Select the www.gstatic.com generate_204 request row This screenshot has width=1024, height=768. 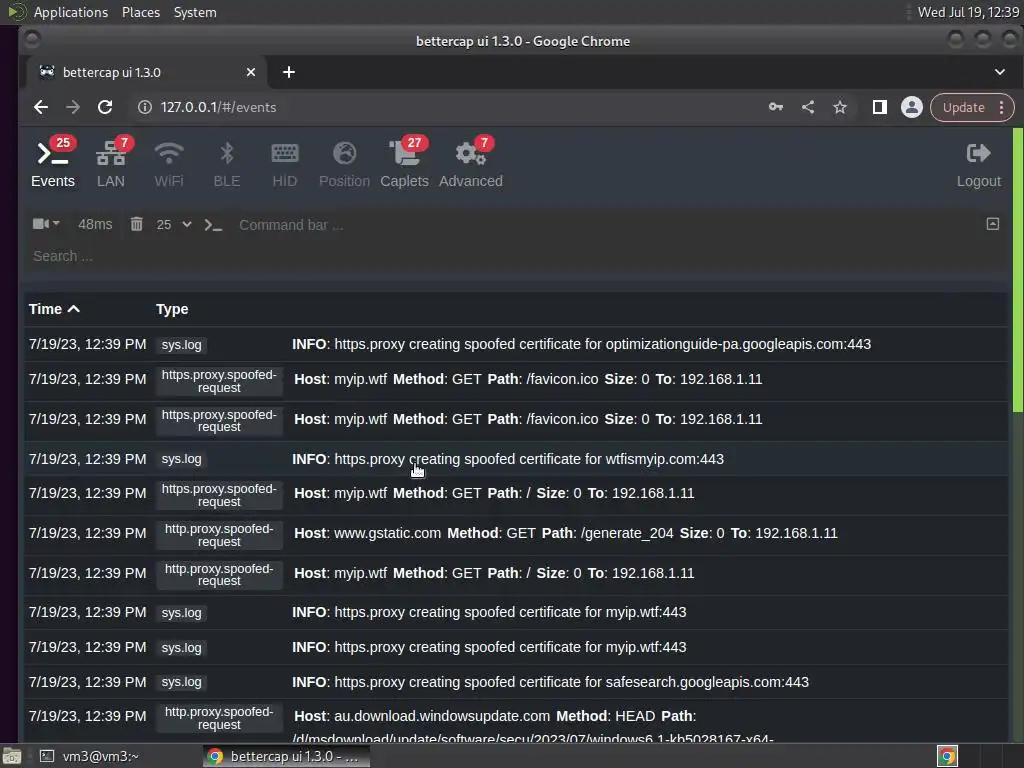[x=516, y=534]
